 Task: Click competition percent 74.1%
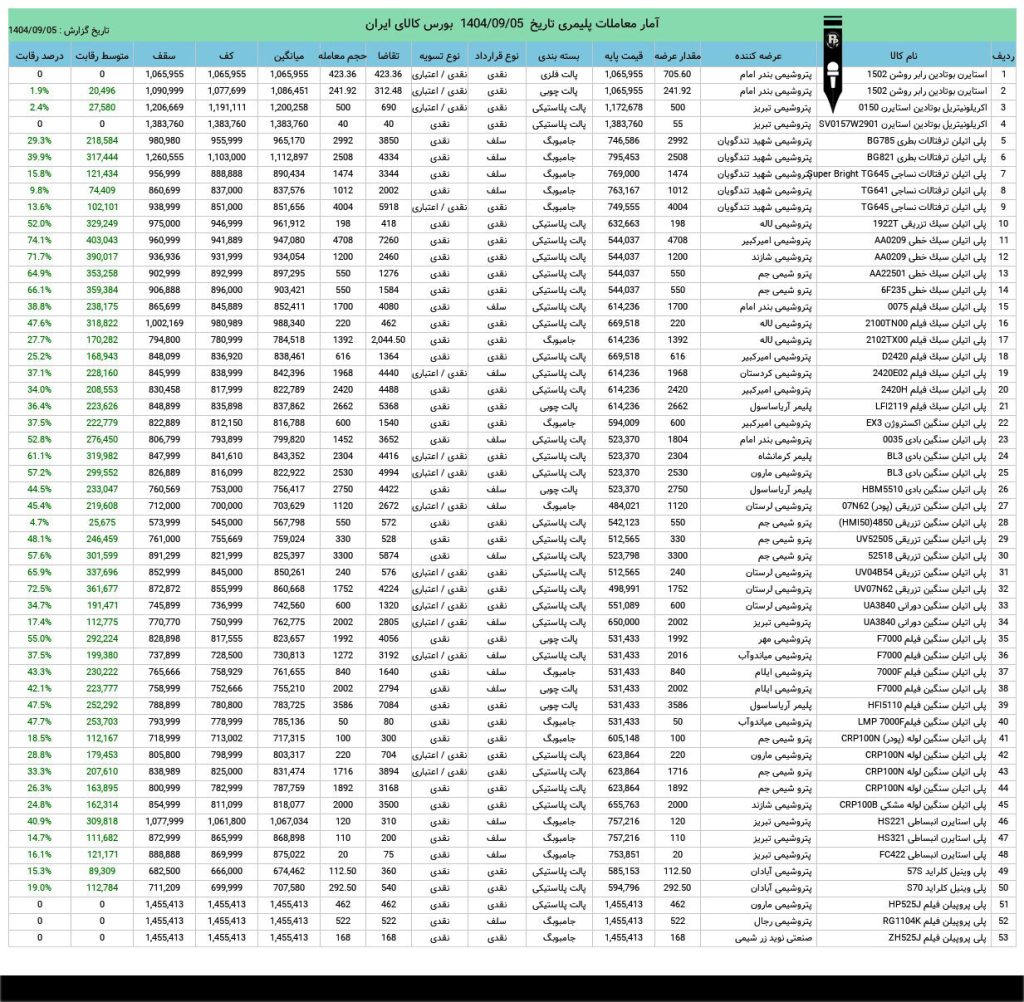39,240
